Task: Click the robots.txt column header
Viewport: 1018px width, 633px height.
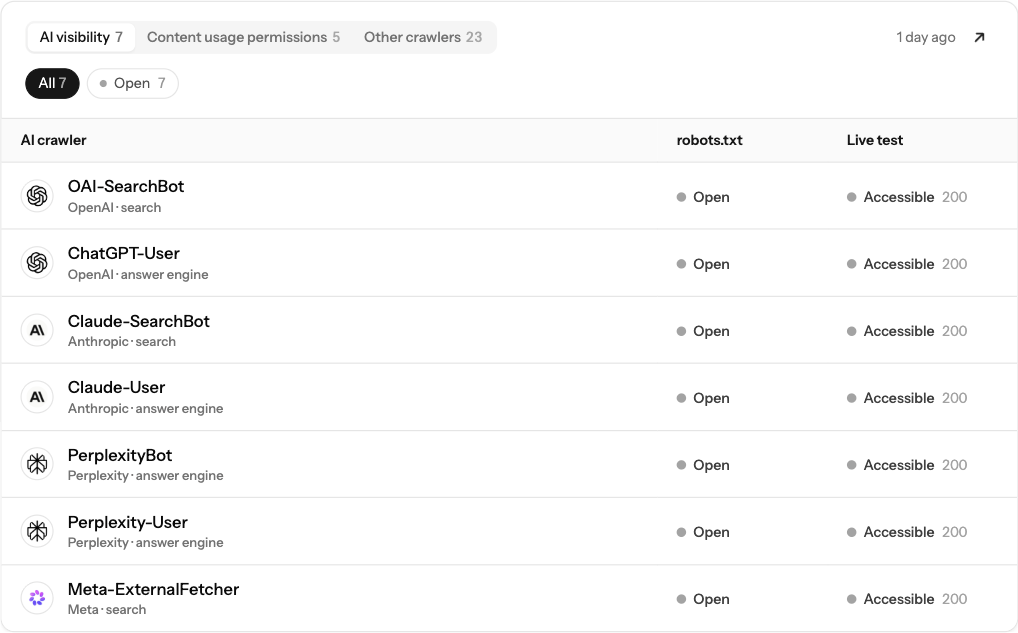Action: coord(709,140)
